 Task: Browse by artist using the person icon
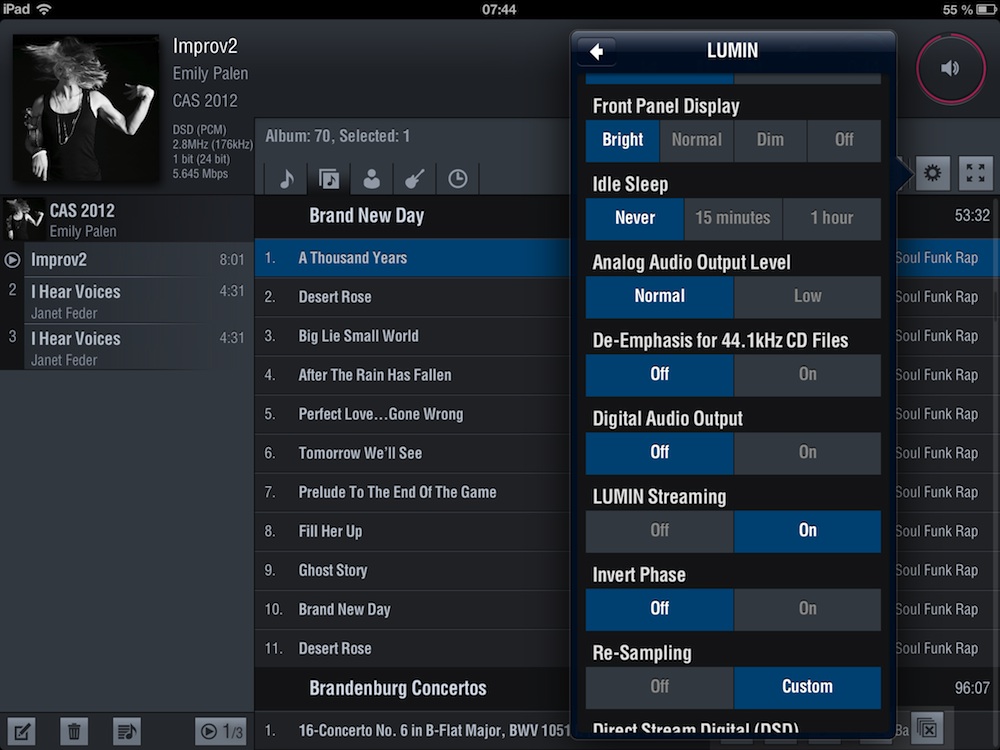pyautogui.click(x=372, y=179)
